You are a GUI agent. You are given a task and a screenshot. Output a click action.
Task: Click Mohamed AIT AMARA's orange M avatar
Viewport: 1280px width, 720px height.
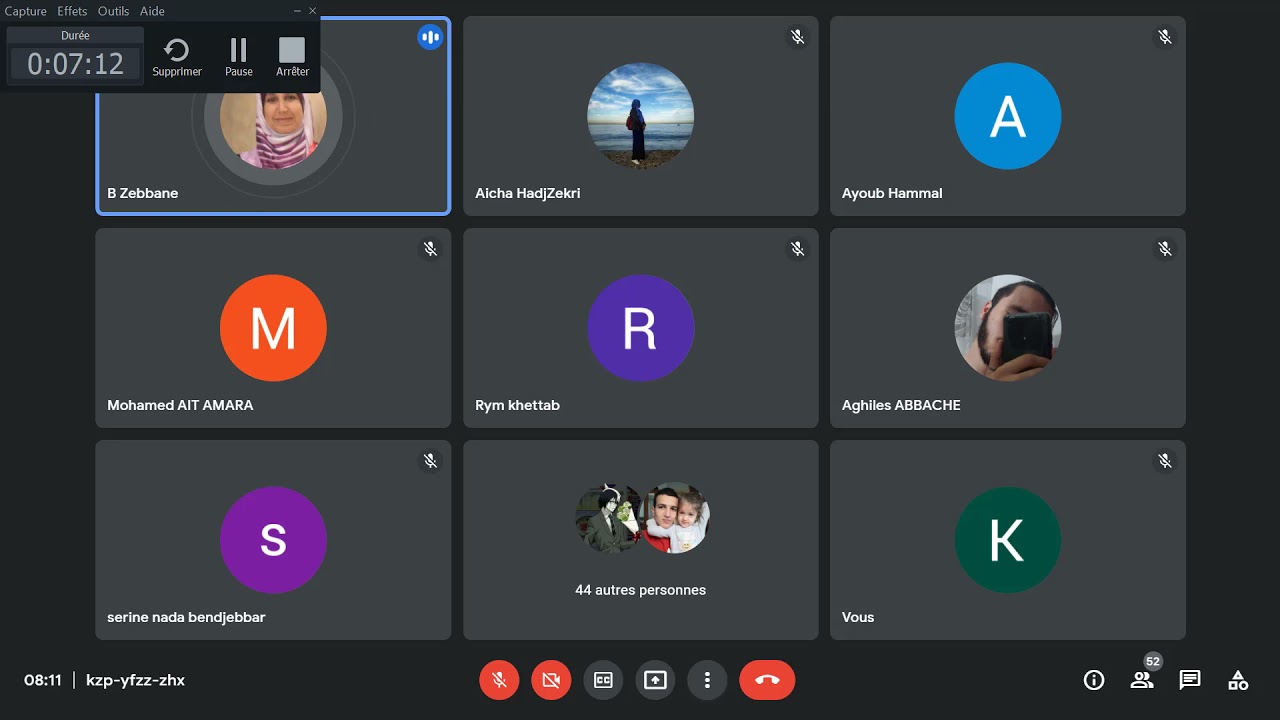(x=273, y=328)
